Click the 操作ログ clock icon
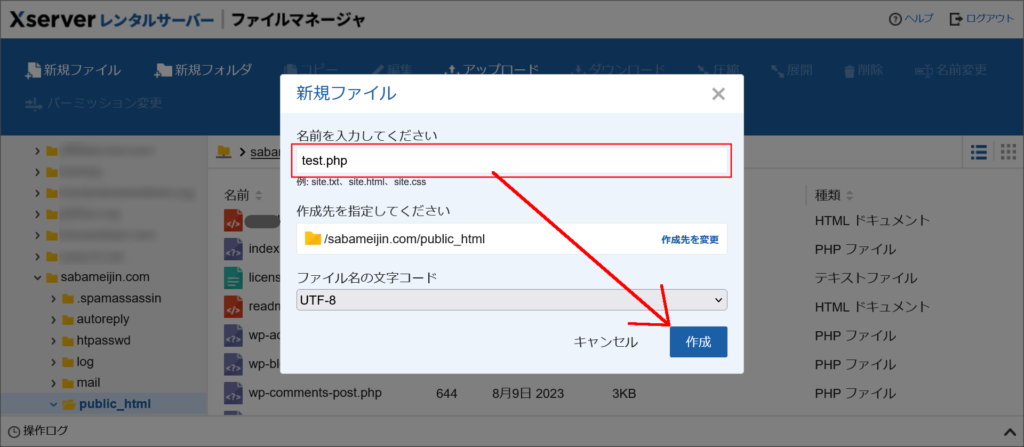1024x447 pixels. pyautogui.click(x=13, y=431)
